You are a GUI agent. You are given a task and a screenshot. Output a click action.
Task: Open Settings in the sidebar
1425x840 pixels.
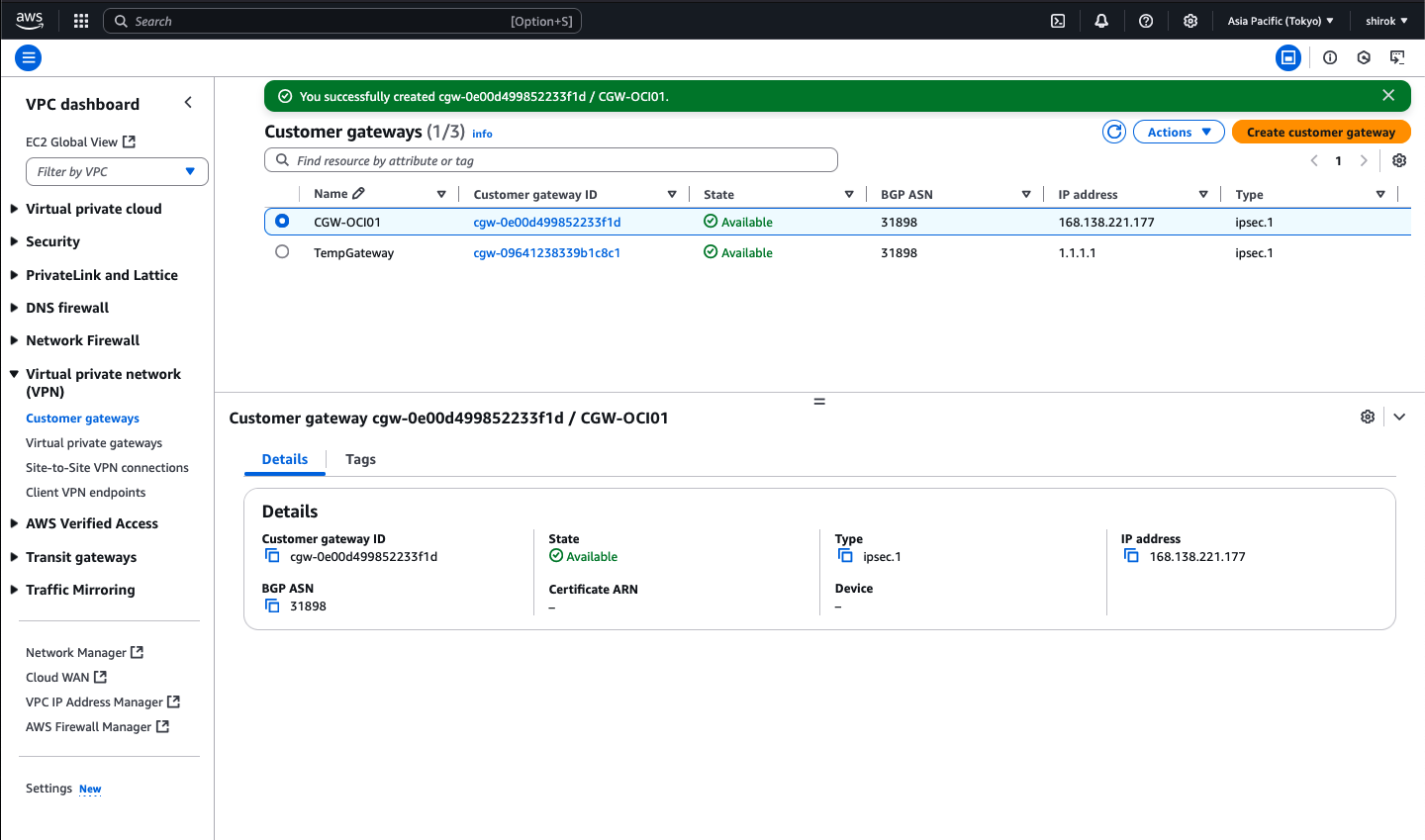[x=48, y=789]
